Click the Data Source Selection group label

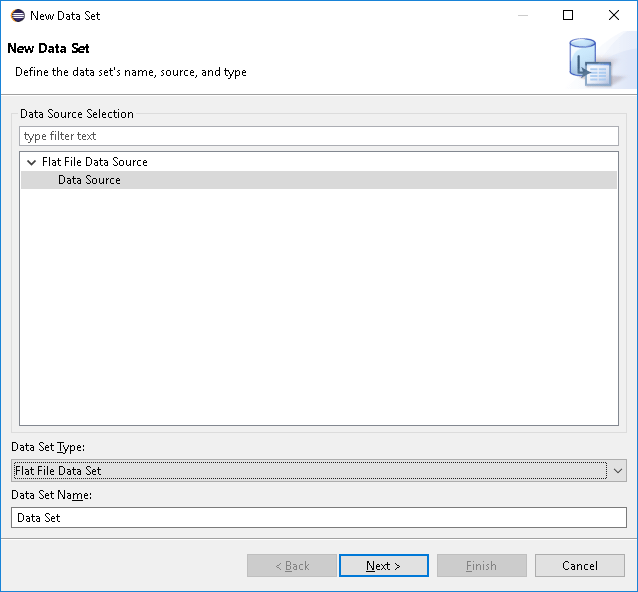[76, 114]
